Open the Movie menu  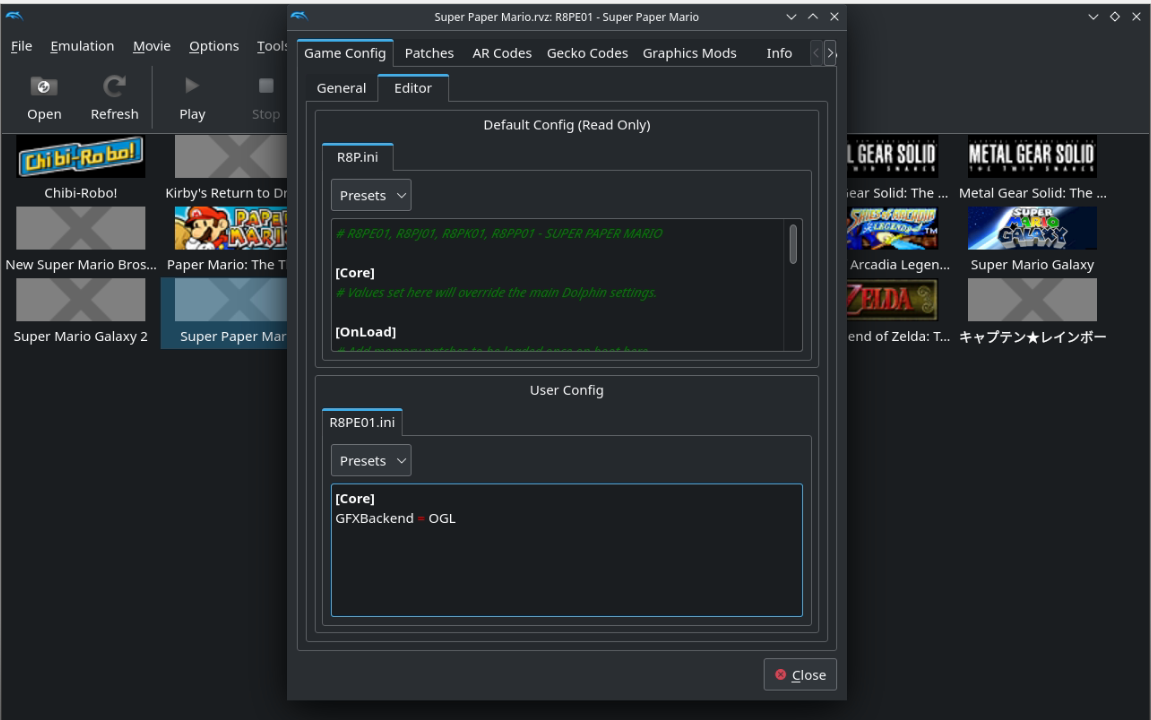[151, 46]
